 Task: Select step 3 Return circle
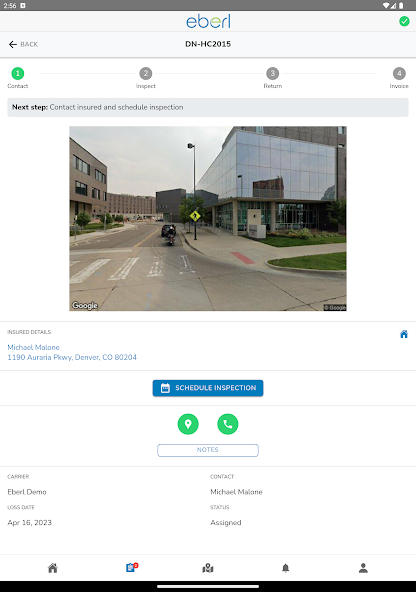(x=273, y=73)
